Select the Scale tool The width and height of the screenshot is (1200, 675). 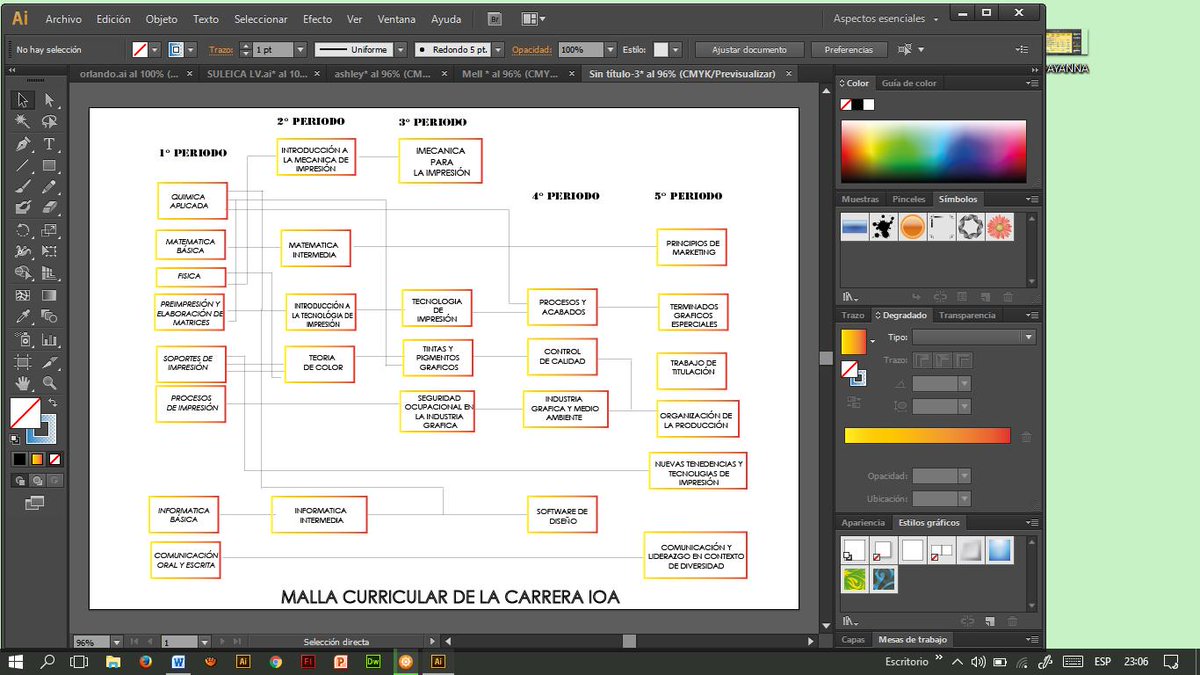click(49, 231)
